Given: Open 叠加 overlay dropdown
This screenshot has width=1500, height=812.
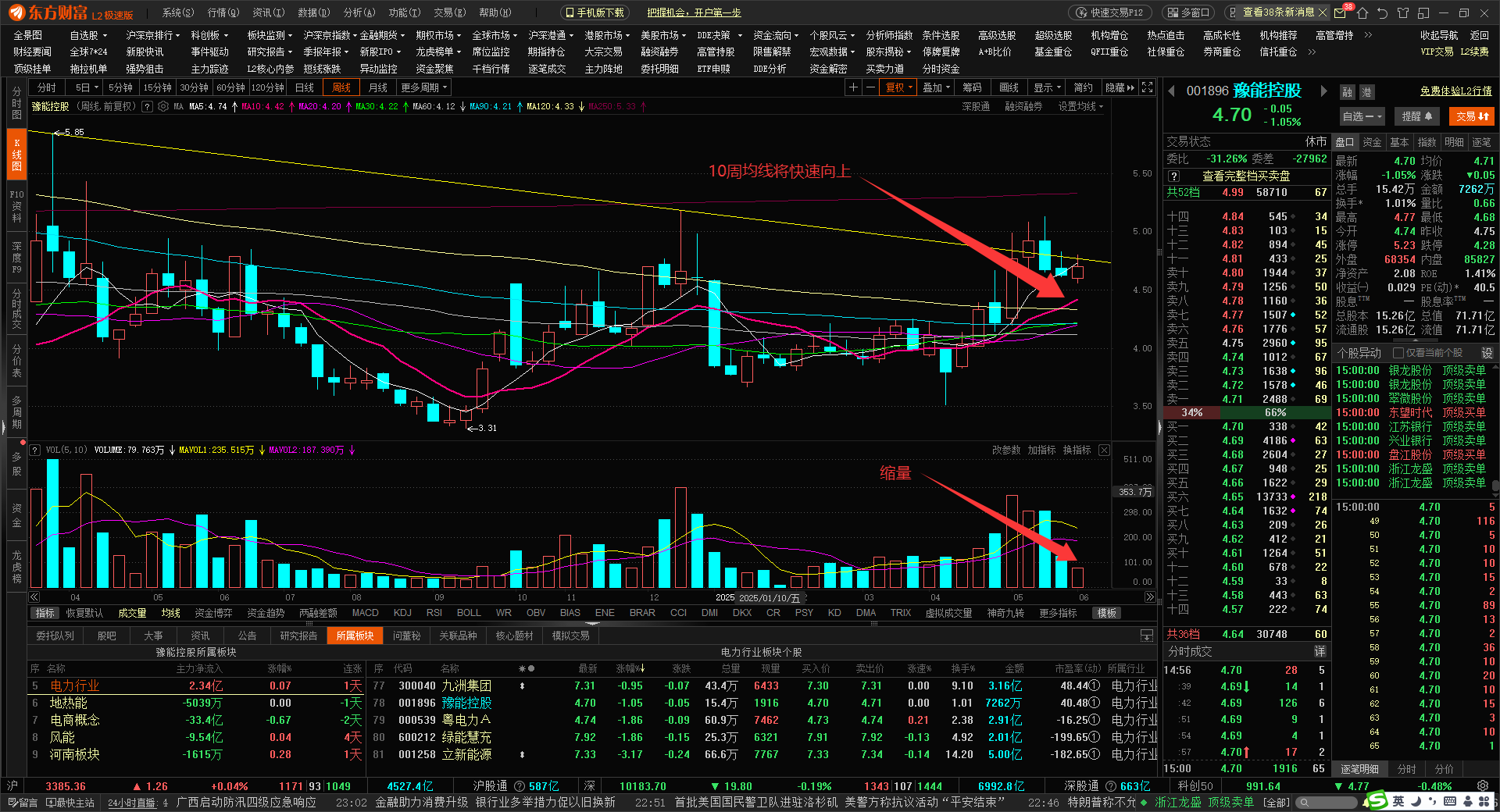Looking at the screenshot, I should [x=935, y=87].
